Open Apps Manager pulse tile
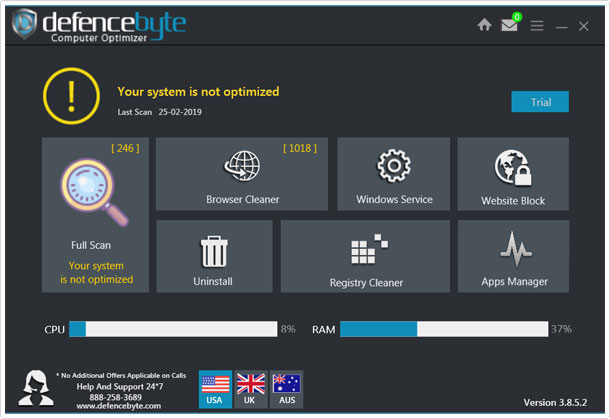Screen dimensions: 610x419 click(513, 256)
